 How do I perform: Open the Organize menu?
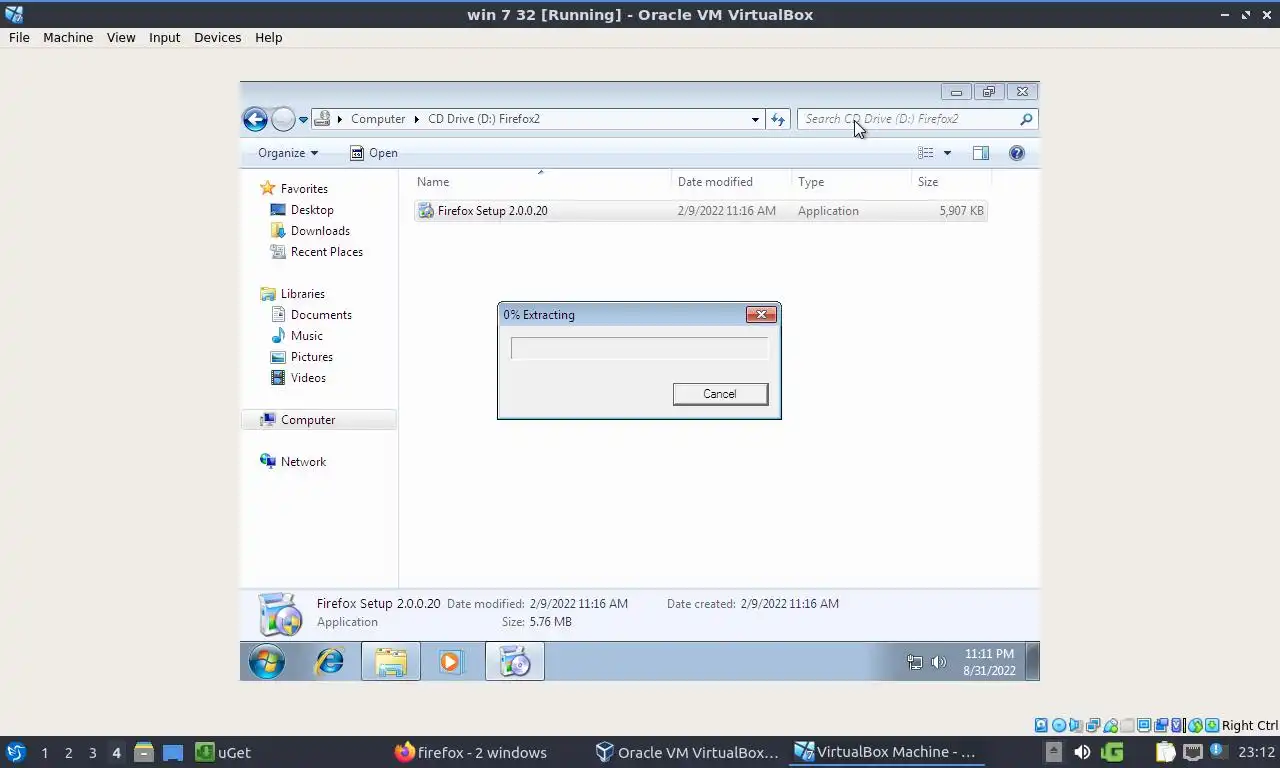click(x=288, y=153)
